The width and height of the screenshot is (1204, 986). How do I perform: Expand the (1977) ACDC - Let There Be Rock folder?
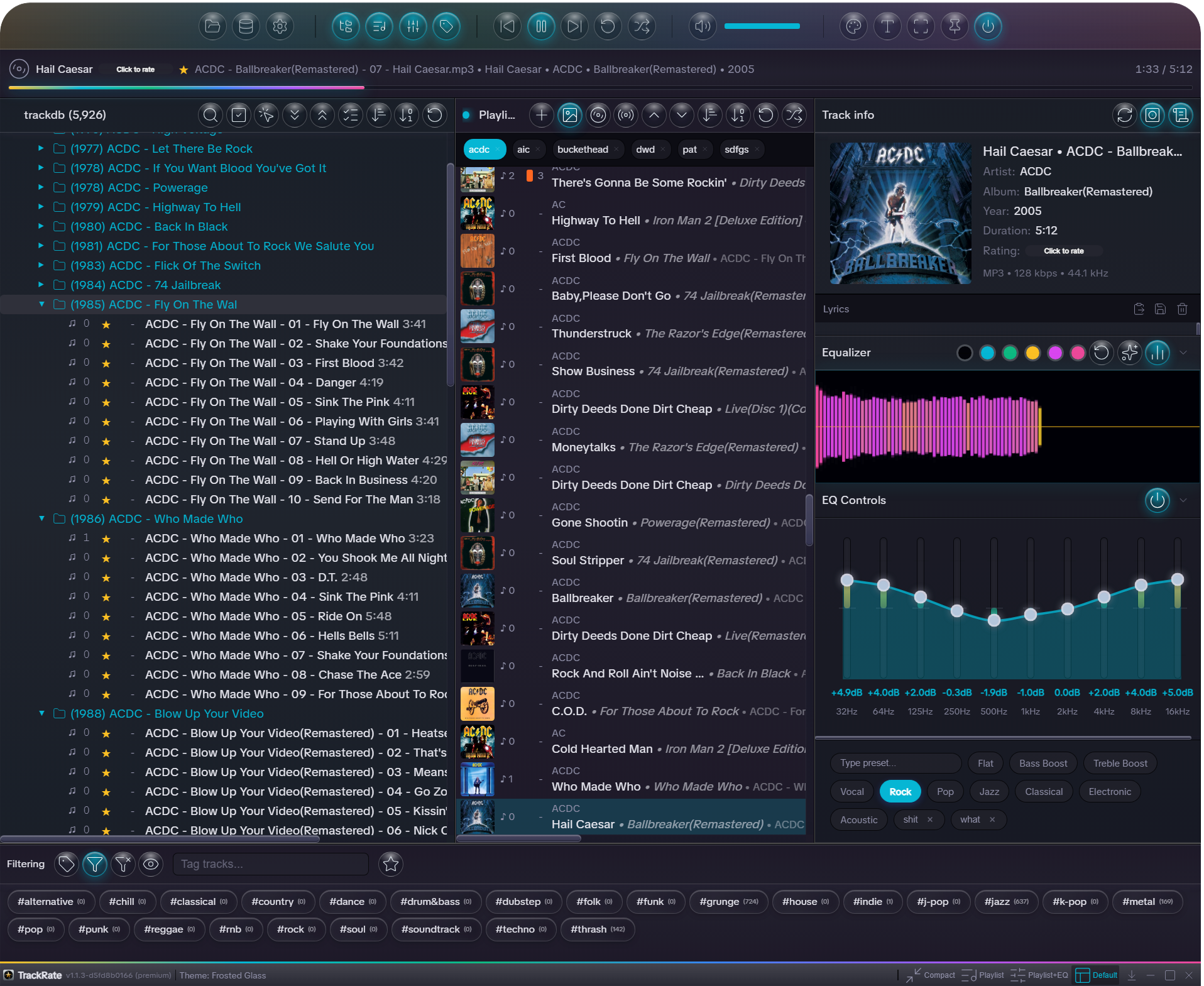[x=41, y=149]
